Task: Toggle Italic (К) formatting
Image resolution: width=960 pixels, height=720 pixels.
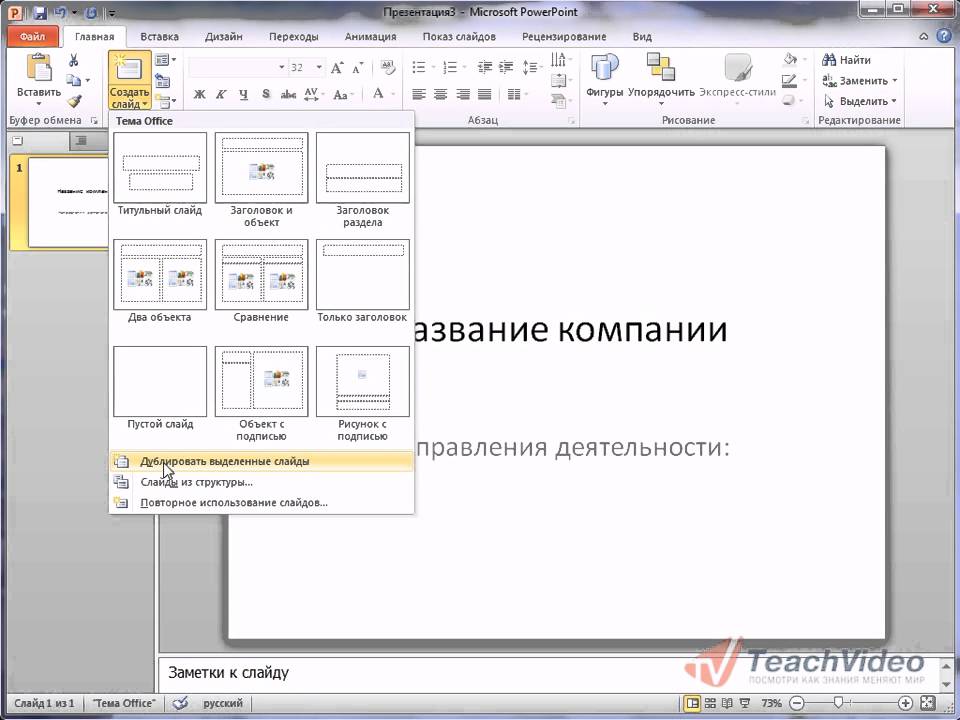Action: click(x=220, y=94)
